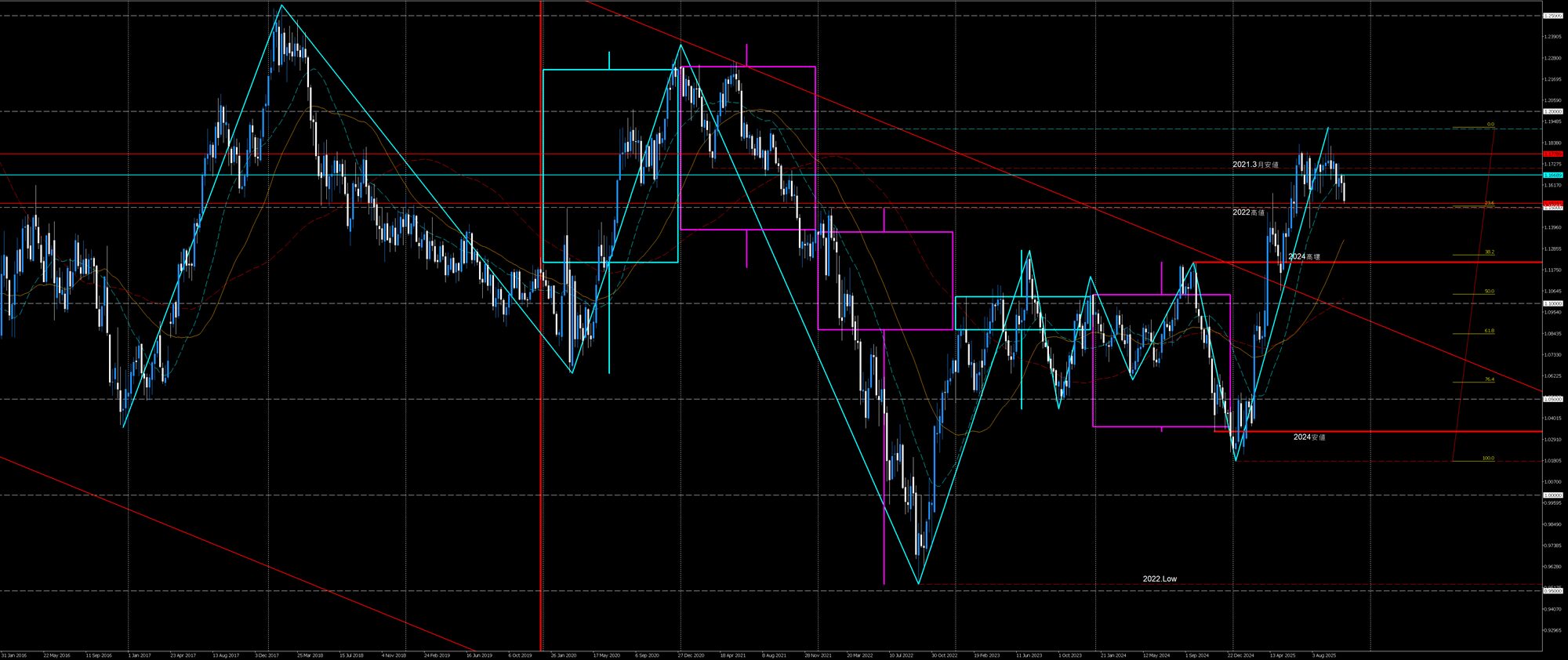Select the Fibonacci 38.2 level label
The width and height of the screenshot is (1568, 660).
tap(1489, 252)
